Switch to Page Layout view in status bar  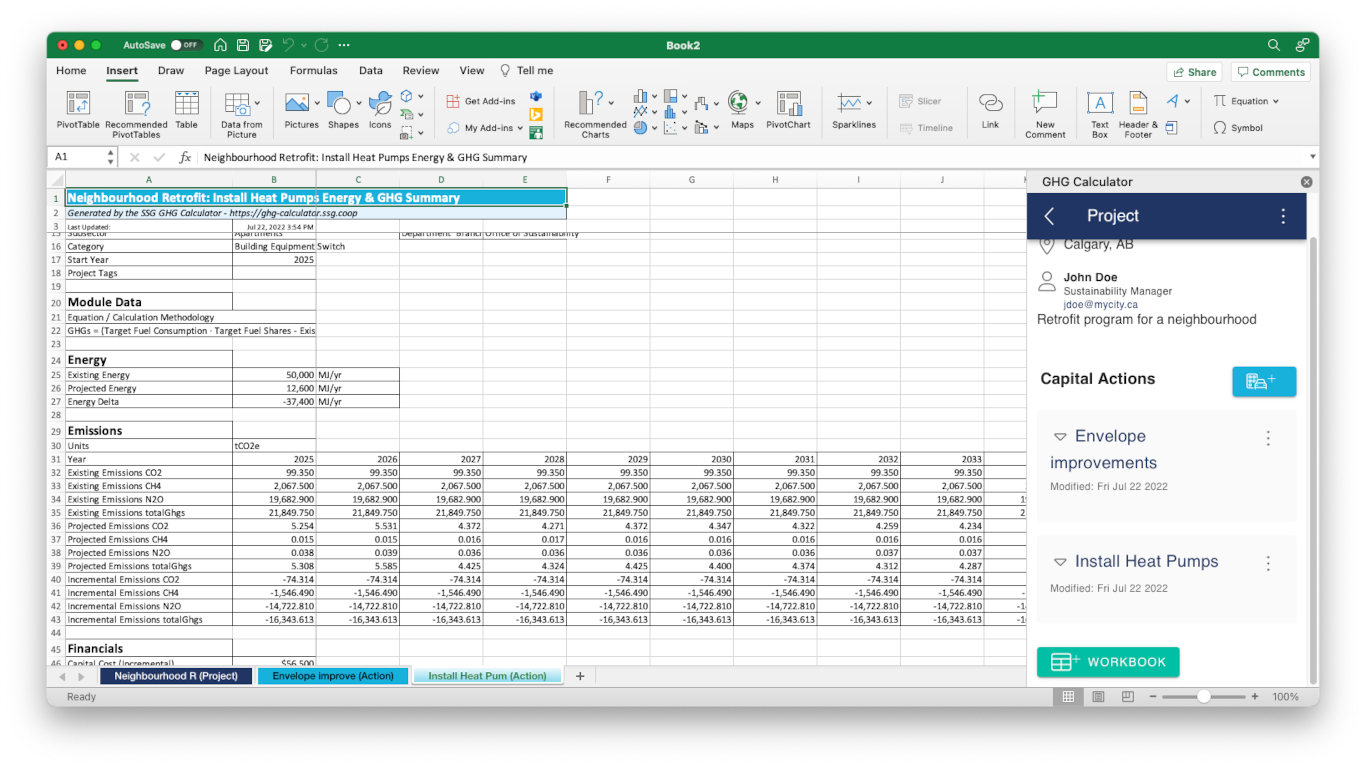point(1098,696)
